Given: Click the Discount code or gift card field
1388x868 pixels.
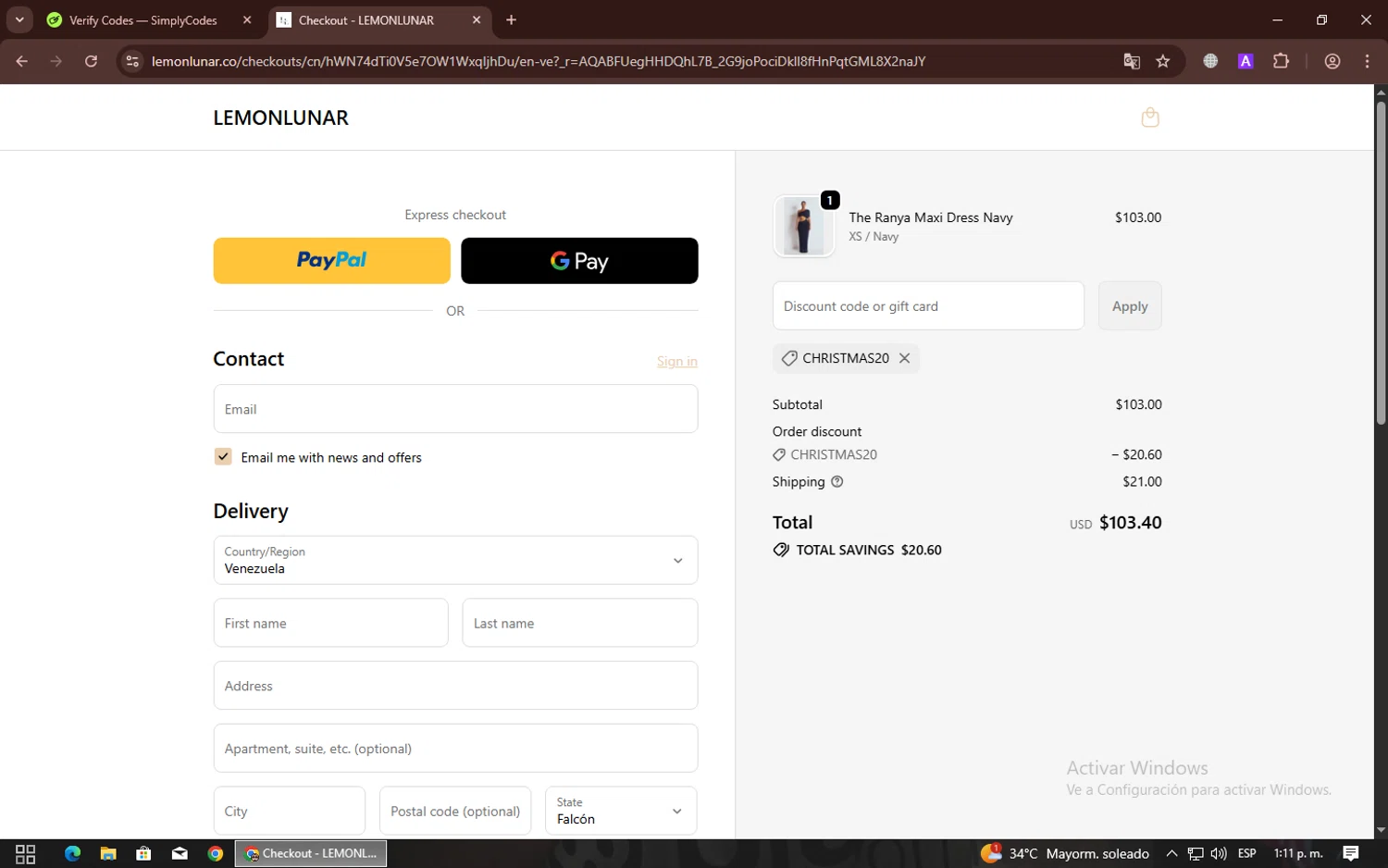Looking at the screenshot, I should 928,305.
